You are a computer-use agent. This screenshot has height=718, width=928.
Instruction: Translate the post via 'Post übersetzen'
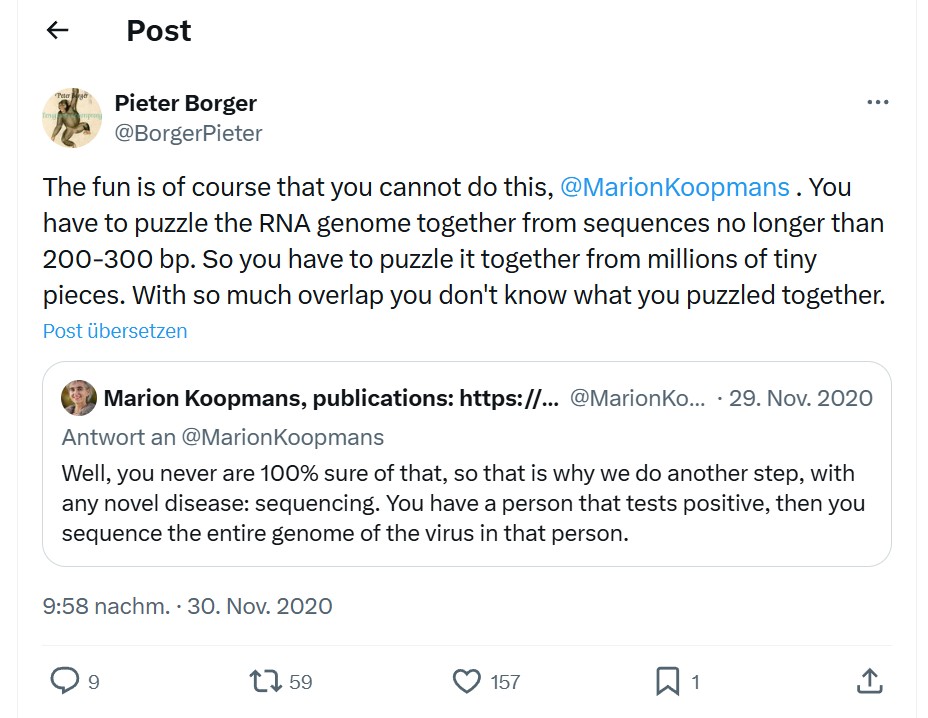114,330
